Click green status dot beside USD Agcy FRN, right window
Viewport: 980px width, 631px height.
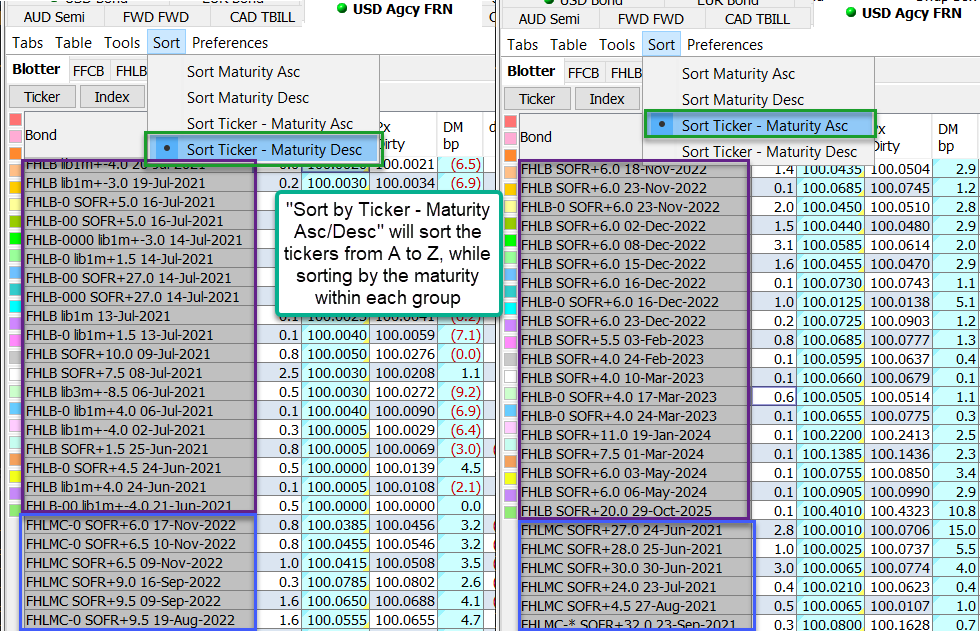[x=851, y=12]
